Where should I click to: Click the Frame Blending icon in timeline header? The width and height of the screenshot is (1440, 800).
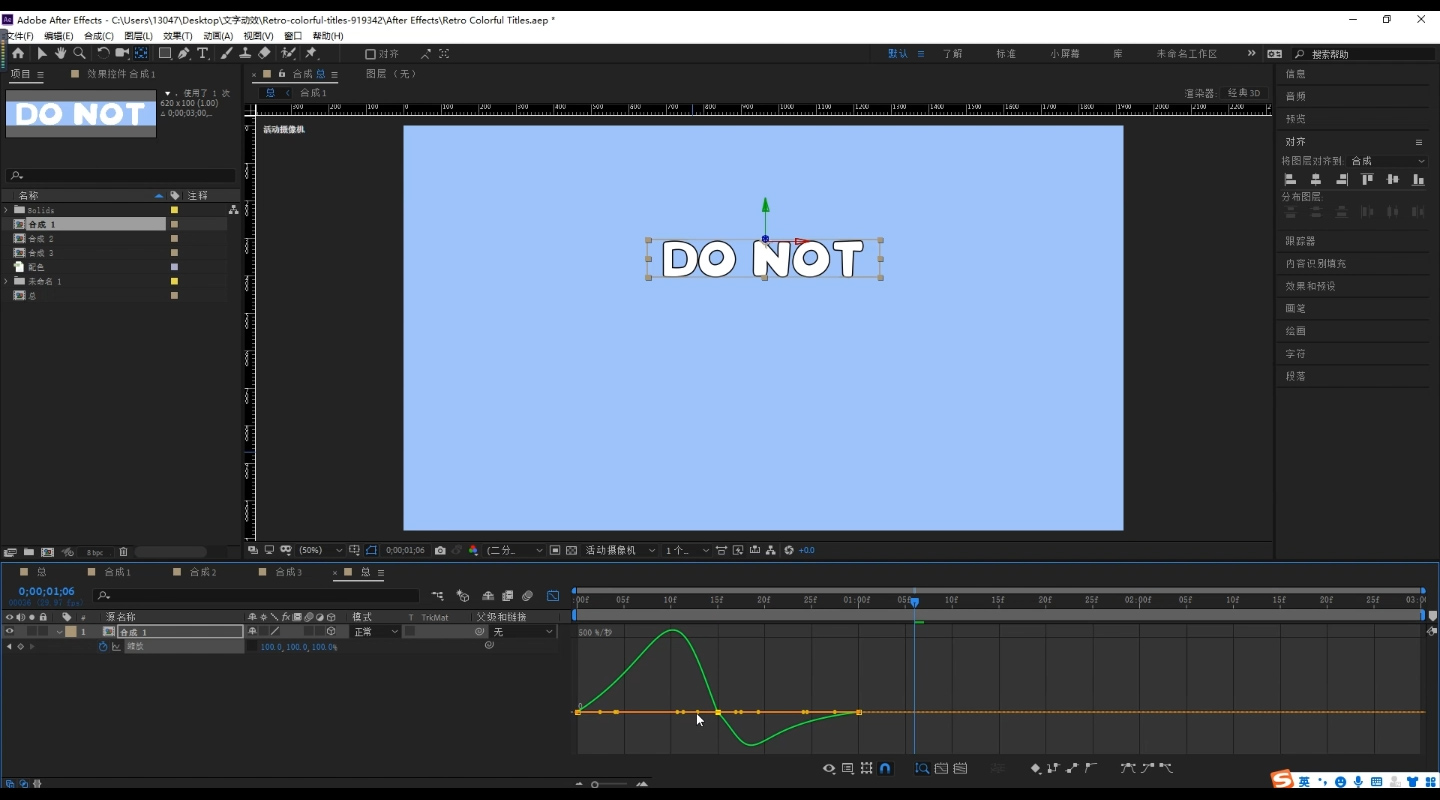pyautogui.click(x=507, y=596)
